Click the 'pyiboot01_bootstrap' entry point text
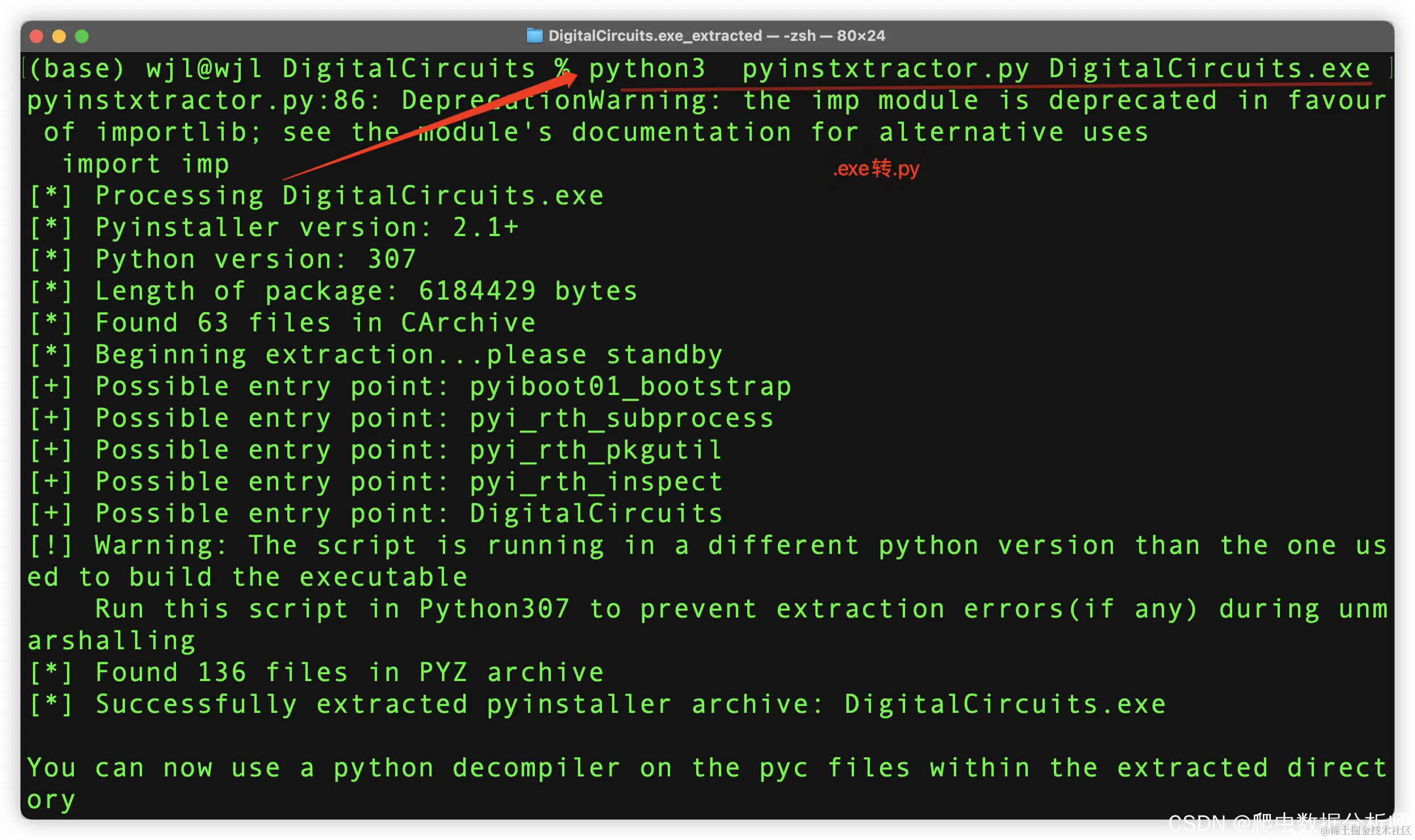Image resolution: width=1415 pixels, height=840 pixels. tap(630, 387)
